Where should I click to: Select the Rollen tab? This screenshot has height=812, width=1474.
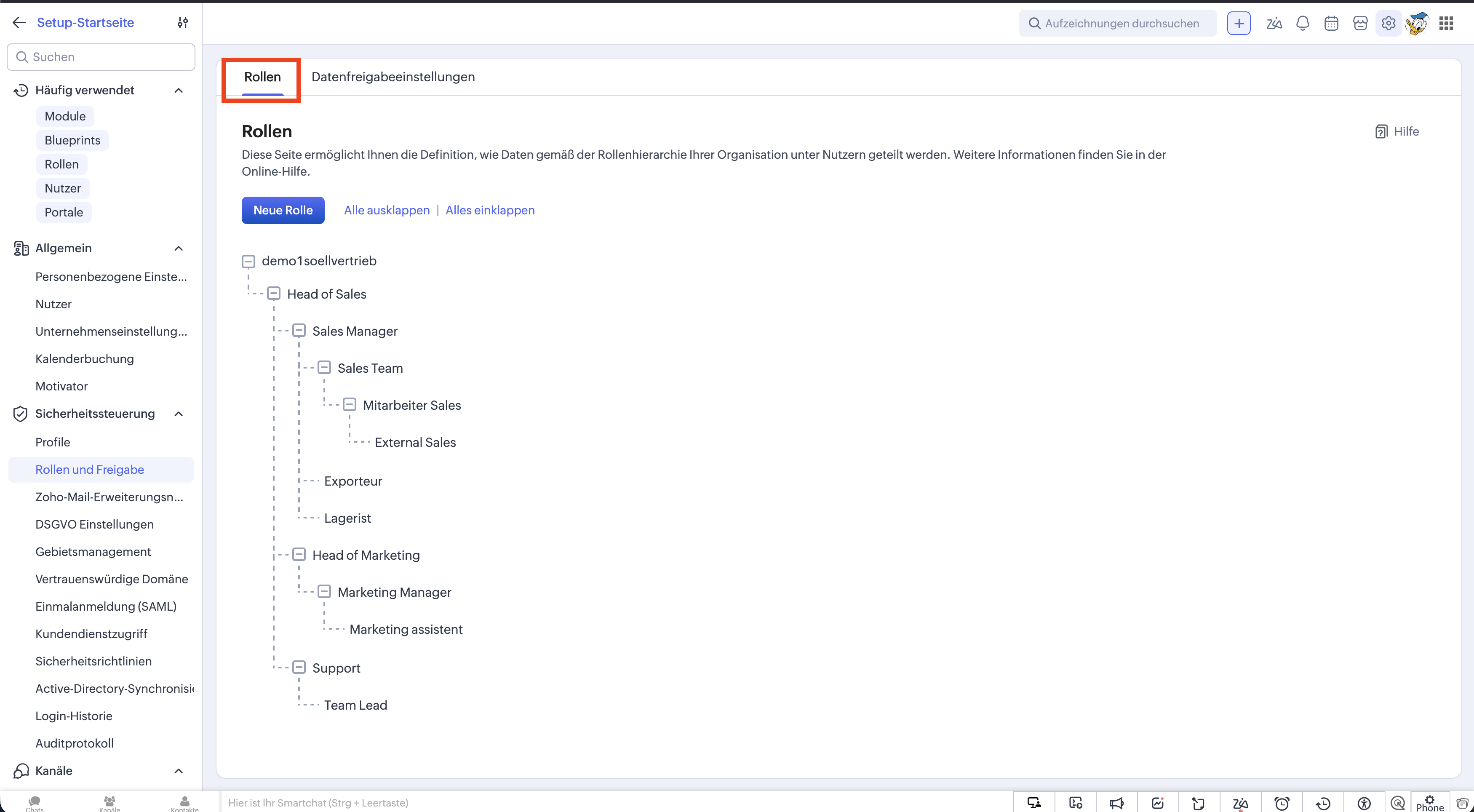[x=262, y=77]
